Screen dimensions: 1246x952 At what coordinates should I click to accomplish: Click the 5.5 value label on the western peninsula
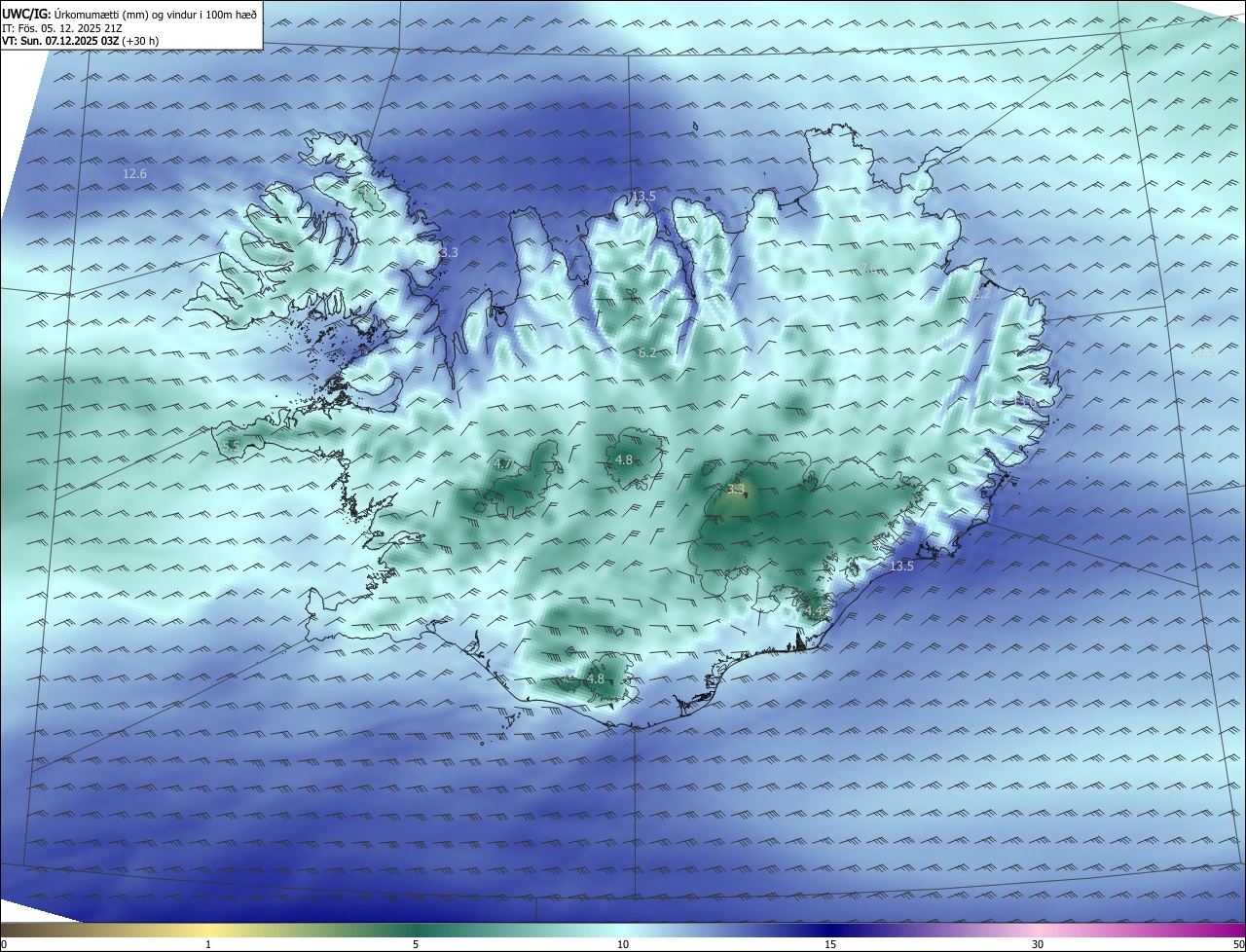[231, 446]
